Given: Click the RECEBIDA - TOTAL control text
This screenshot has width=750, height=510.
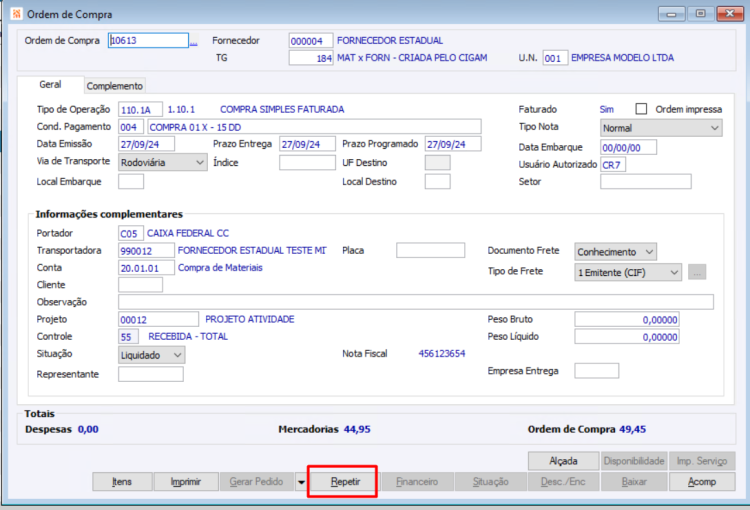Looking at the screenshot, I should click(188, 336).
